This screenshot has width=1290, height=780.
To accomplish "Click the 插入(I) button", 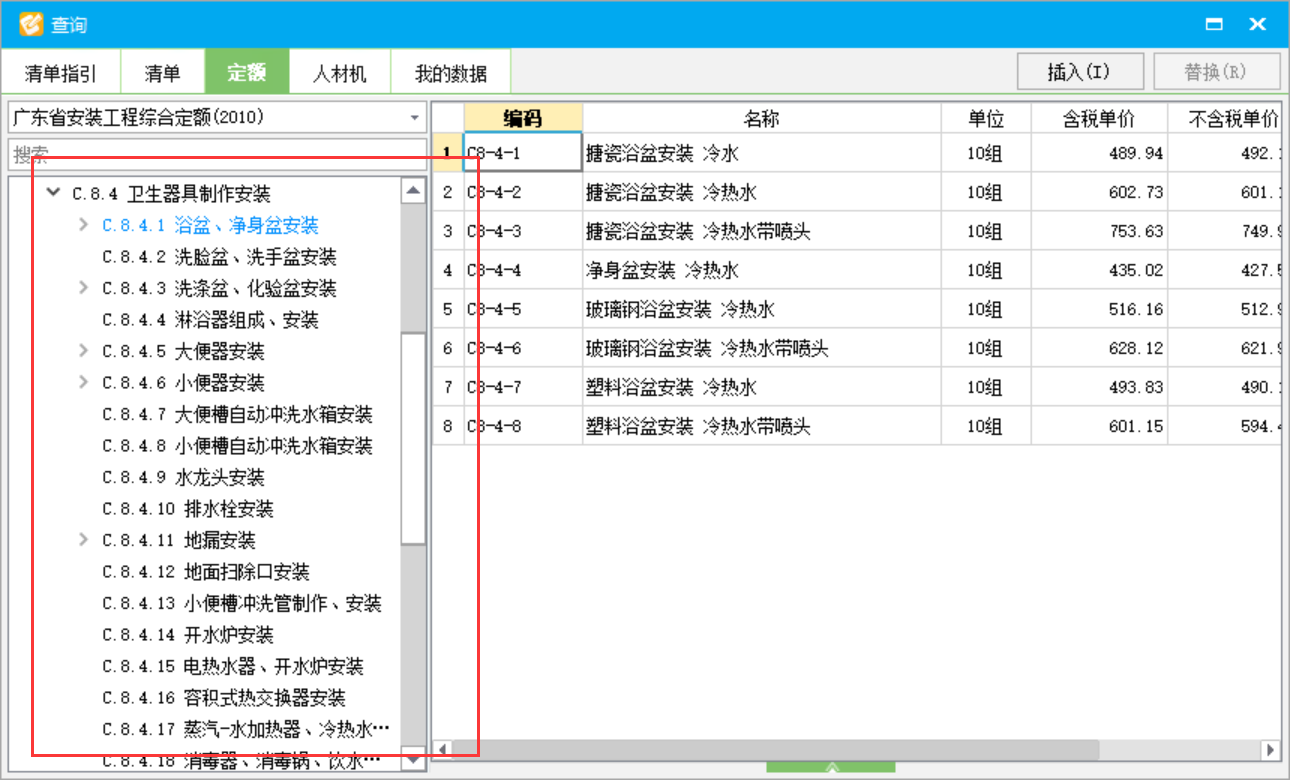I will coord(1080,72).
